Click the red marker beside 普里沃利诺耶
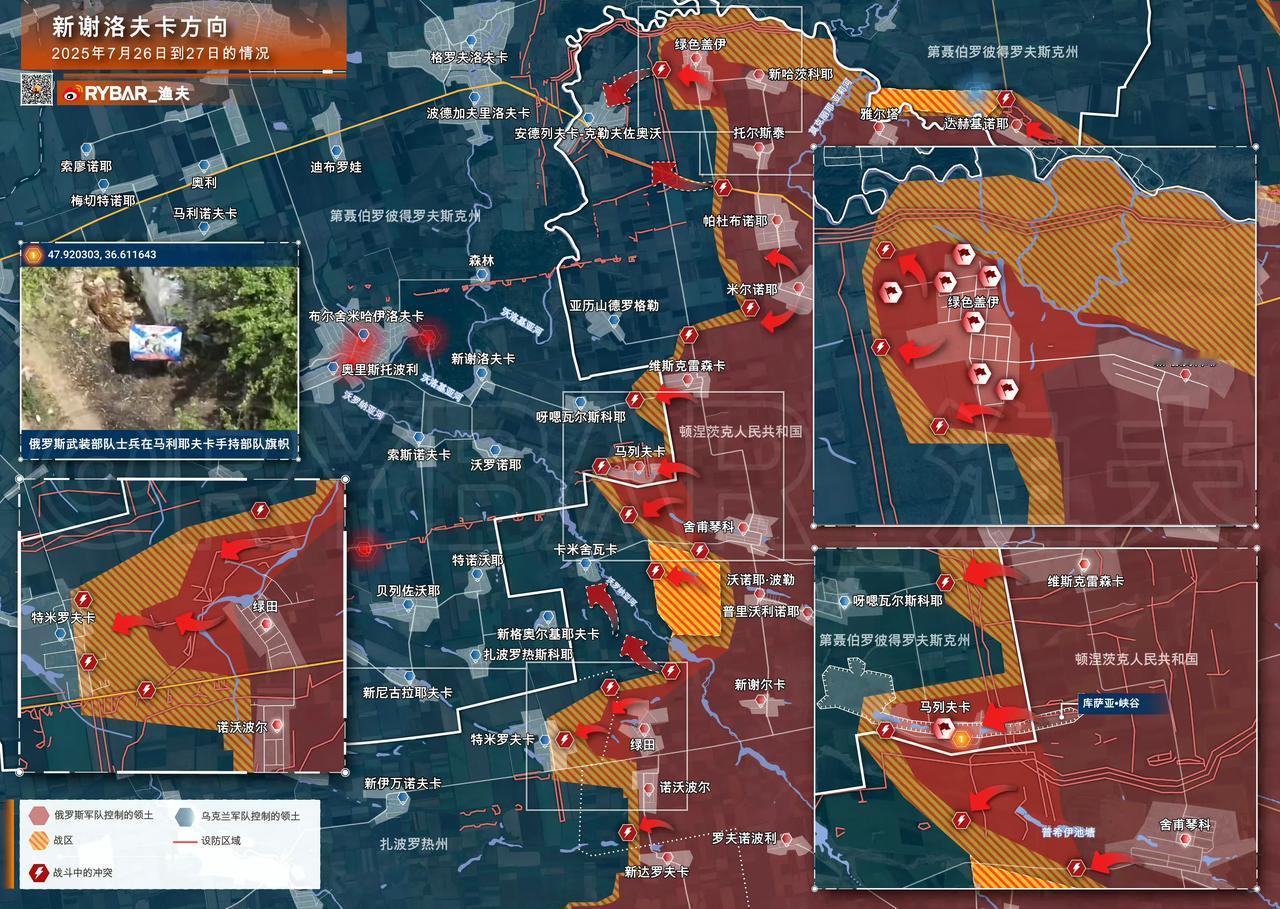 pyautogui.click(x=807, y=611)
